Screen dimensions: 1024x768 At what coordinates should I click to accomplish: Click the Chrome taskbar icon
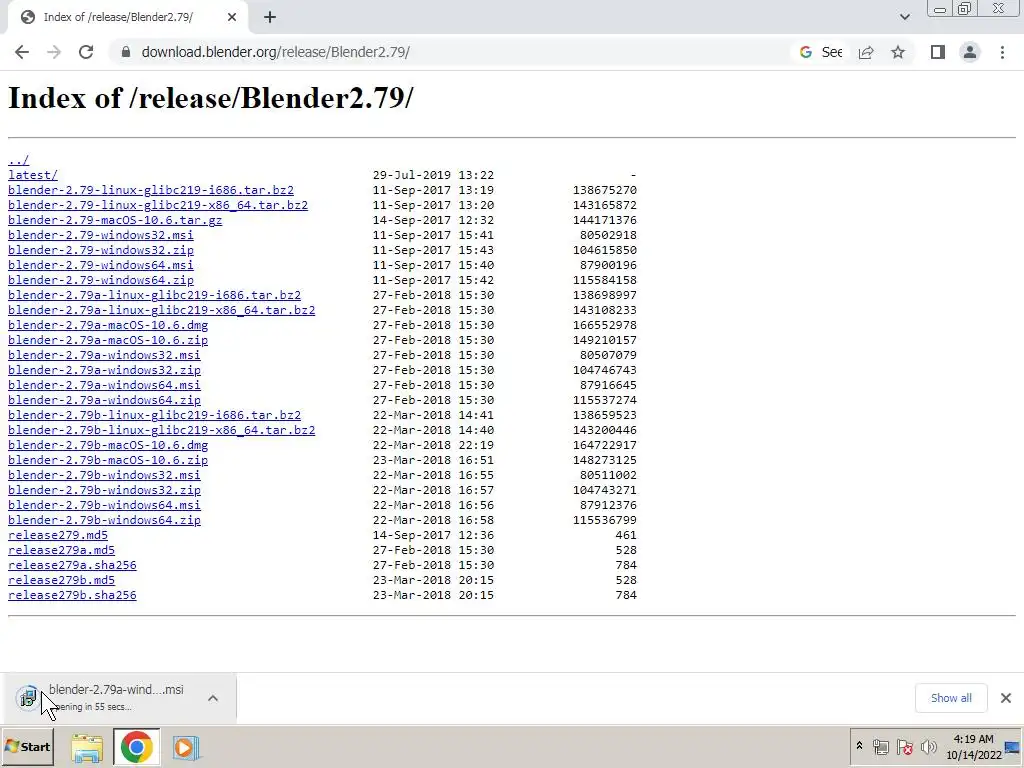136,748
